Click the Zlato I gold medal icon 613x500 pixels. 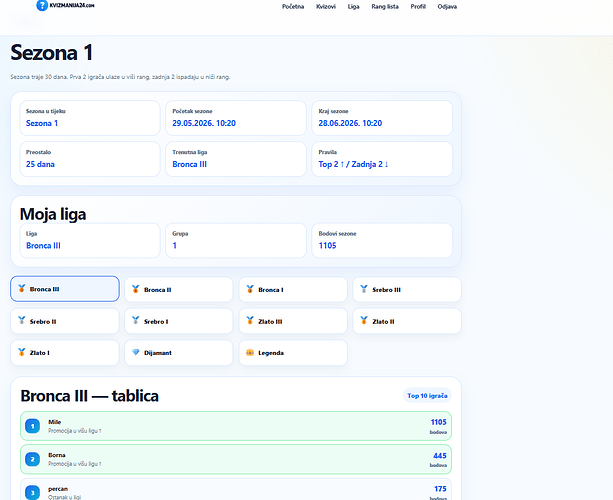(22, 352)
